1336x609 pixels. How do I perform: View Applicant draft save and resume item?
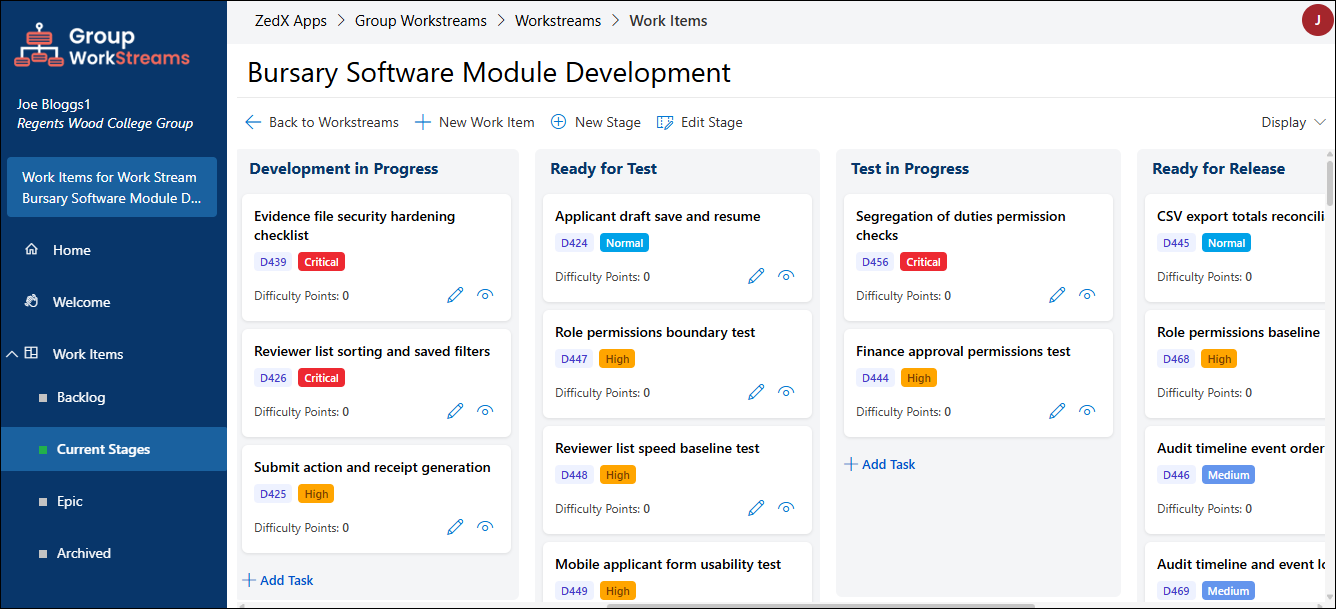point(787,276)
